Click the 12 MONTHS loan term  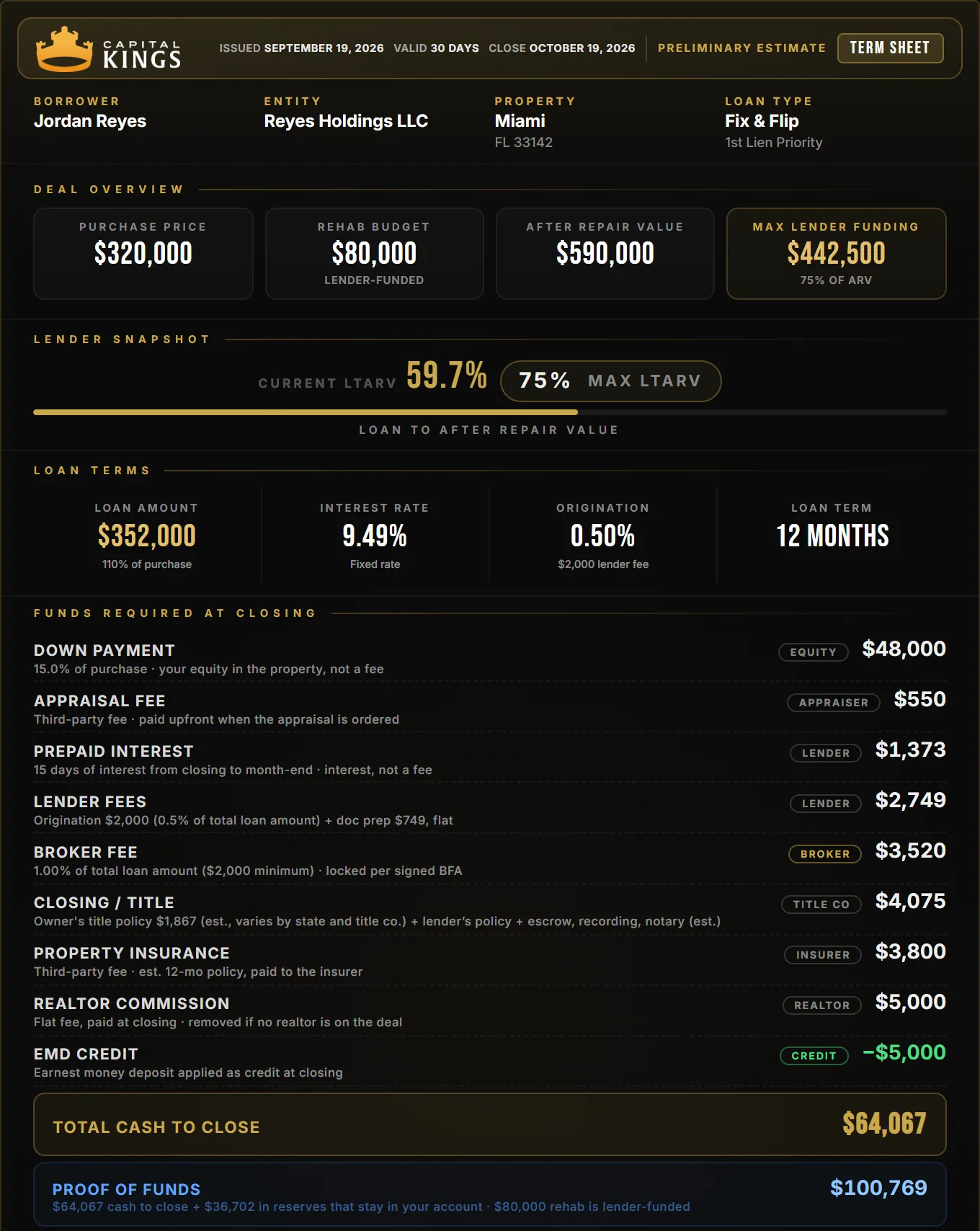(832, 536)
